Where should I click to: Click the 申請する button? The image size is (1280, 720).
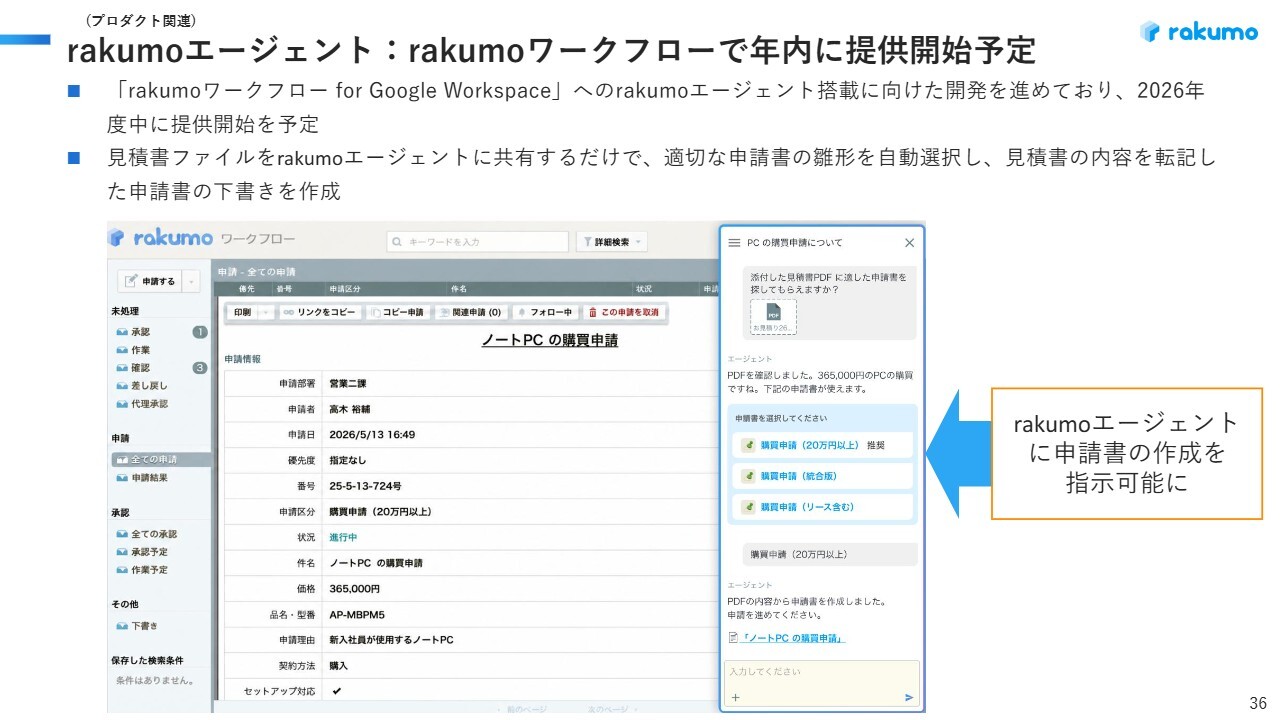pyautogui.click(x=150, y=281)
